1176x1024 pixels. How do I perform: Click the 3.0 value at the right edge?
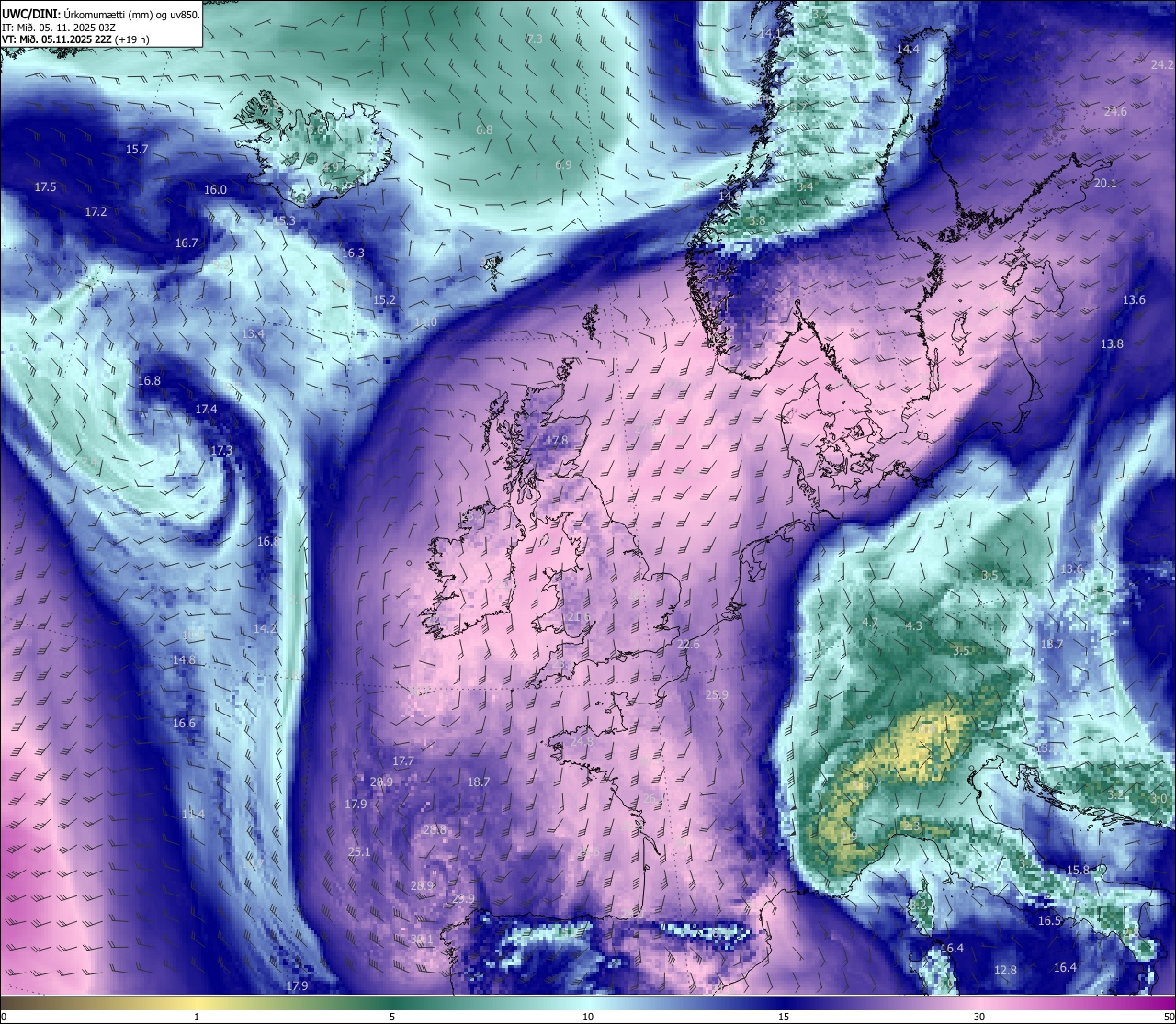point(1159,798)
